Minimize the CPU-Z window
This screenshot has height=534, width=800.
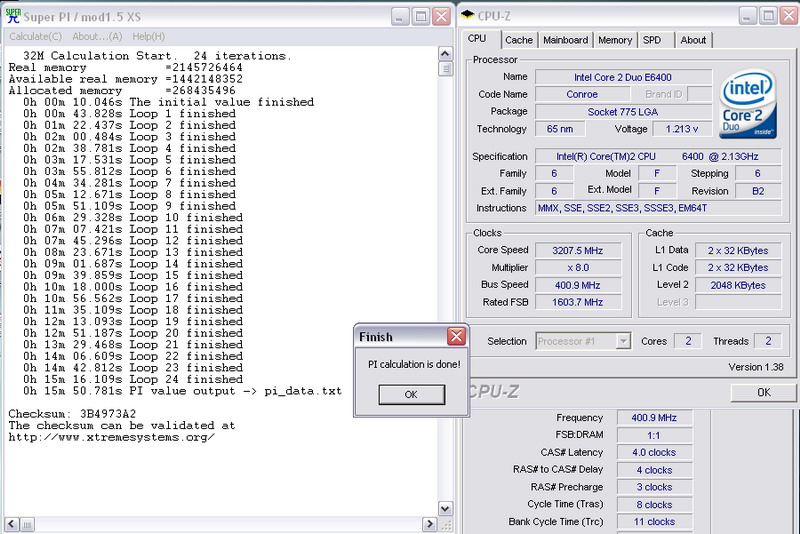747,16
